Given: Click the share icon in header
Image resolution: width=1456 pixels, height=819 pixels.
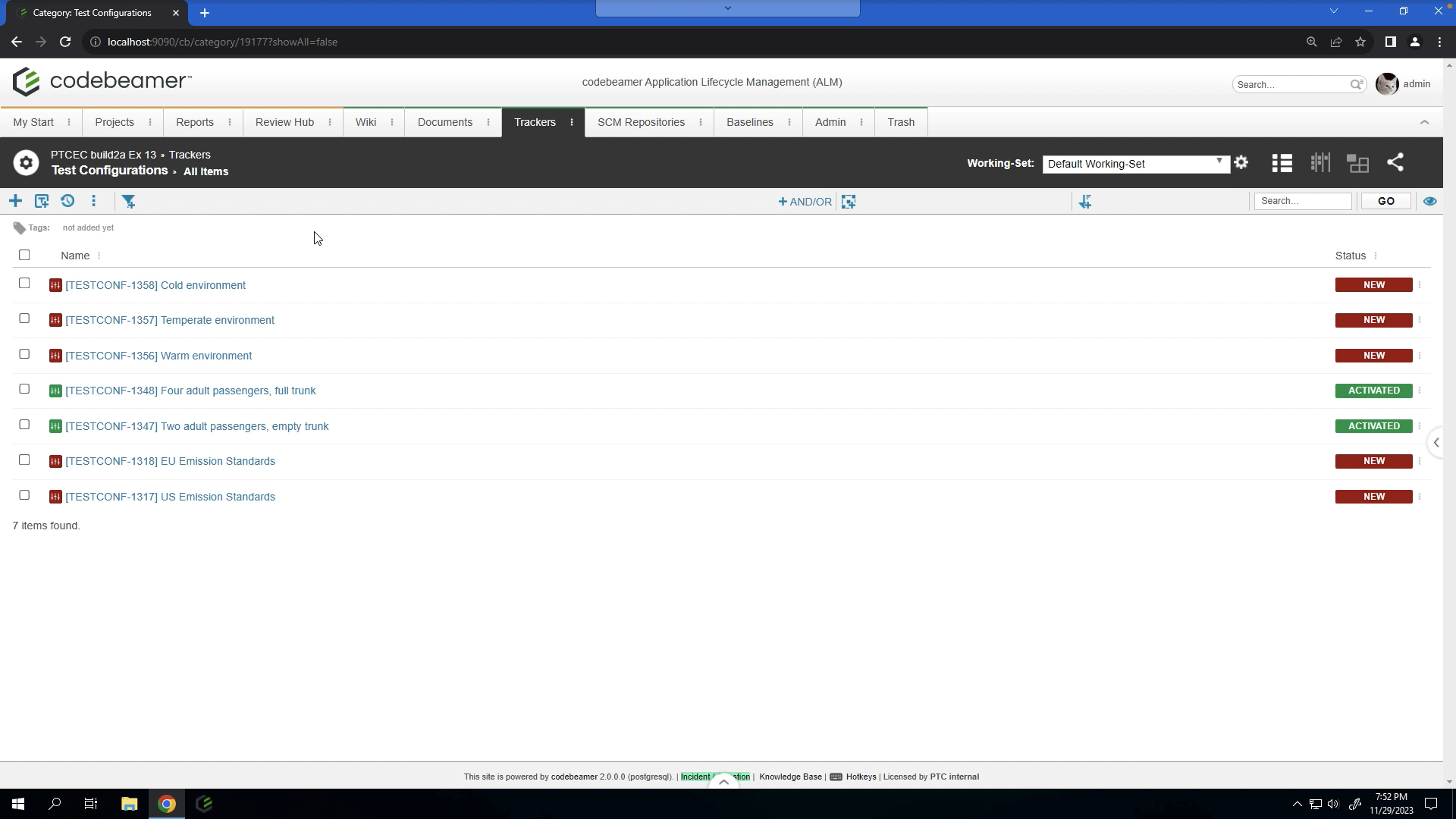Looking at the screenshot, I should (1395, 162).
